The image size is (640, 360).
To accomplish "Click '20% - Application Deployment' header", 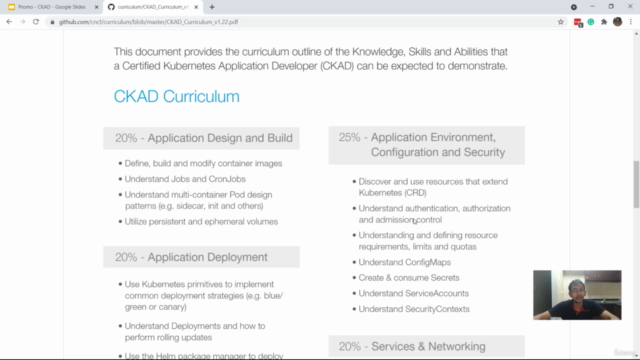I will (x=201, y=257).
